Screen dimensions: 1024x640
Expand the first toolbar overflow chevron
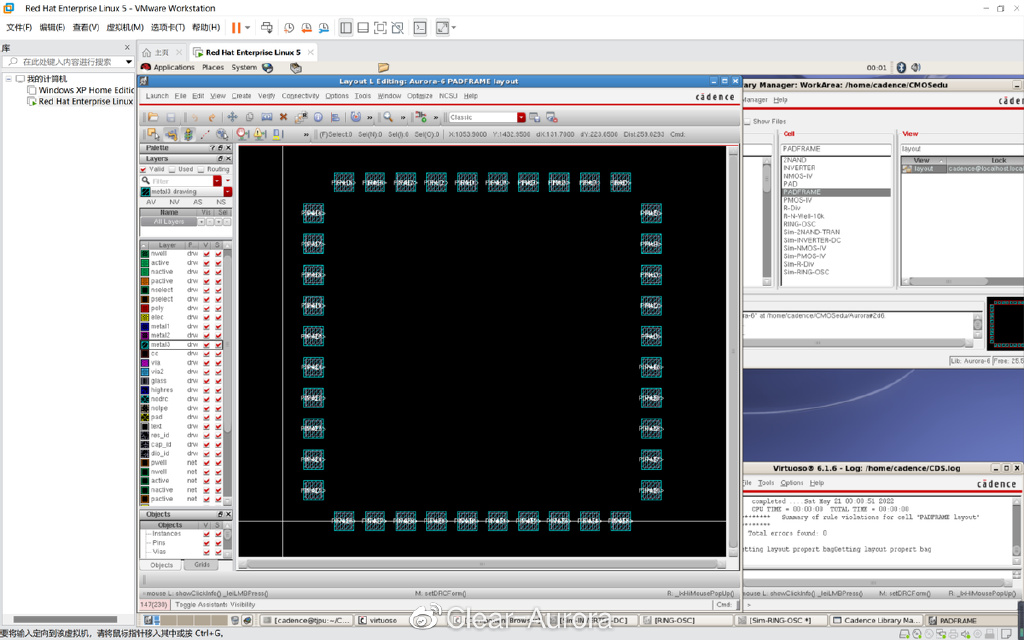pyautogui.click(x=370, y=118)
